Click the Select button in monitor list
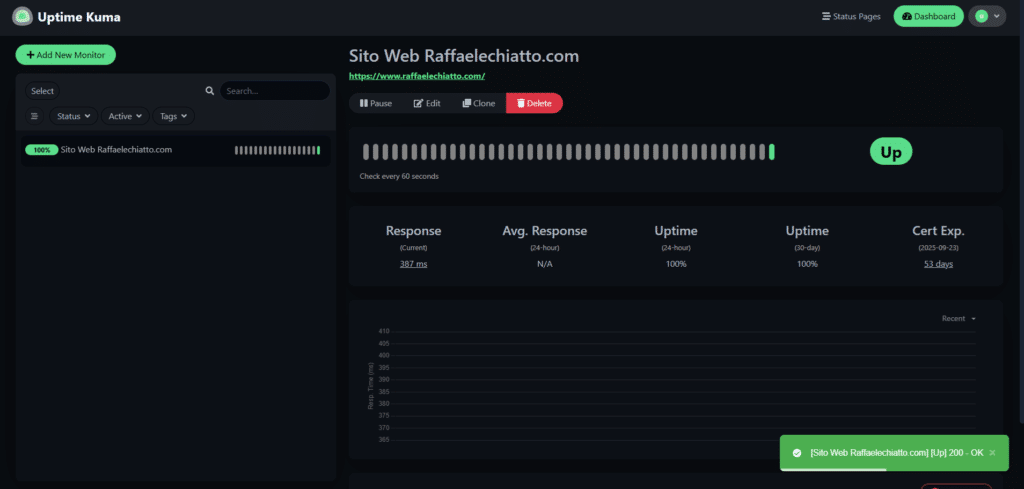 point(42,91)
